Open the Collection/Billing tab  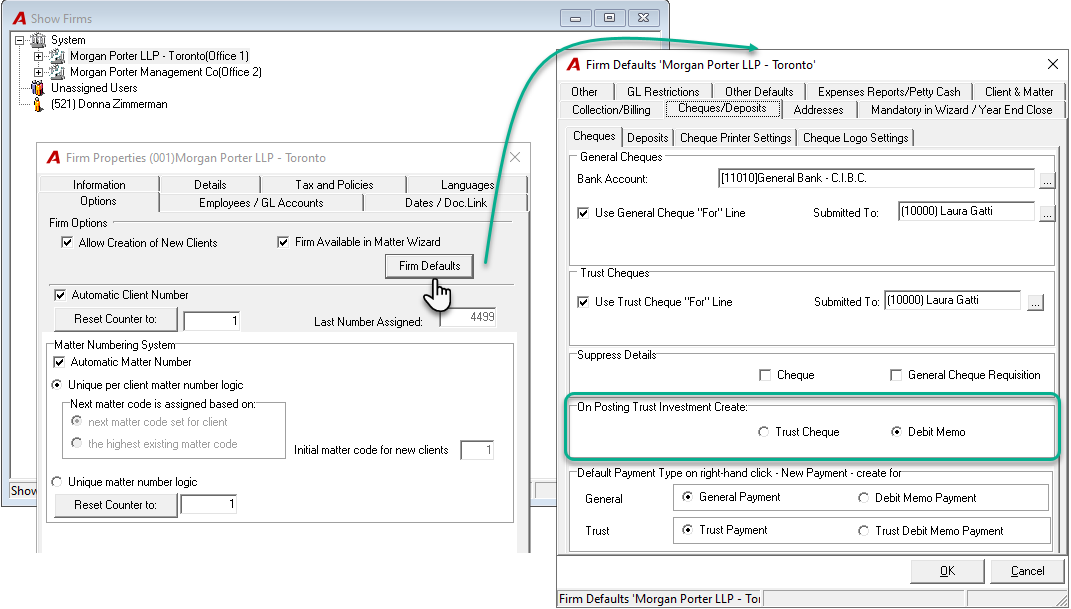611,110
